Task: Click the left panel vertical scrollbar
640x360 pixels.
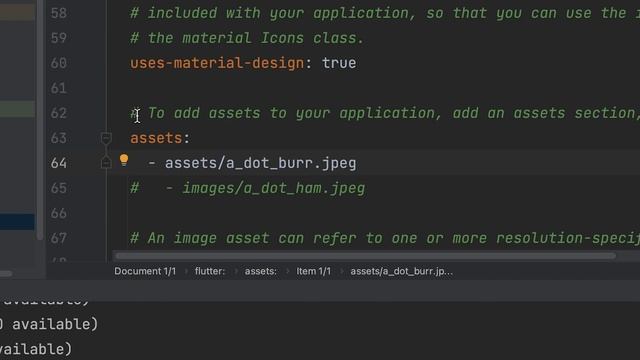Action: pyautogui.click(x=40, y=120)
